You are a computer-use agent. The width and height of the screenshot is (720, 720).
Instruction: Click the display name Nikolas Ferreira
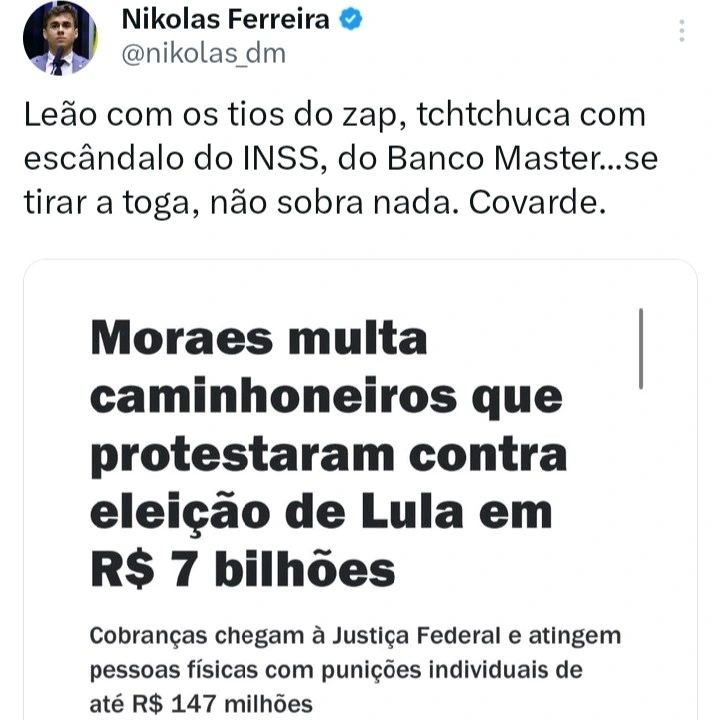(x=224, y=19)
